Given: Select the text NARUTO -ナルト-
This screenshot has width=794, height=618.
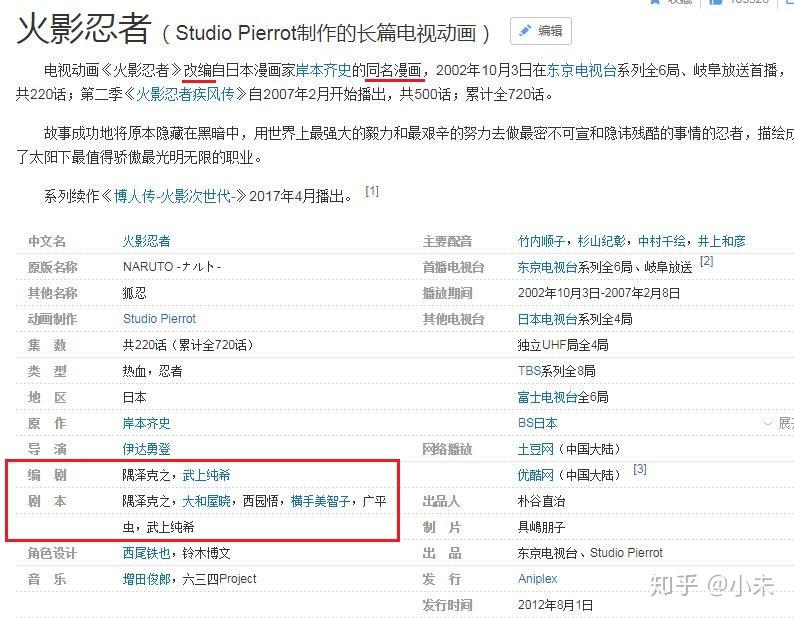Looking at the screenshot, I should point(172,266).
